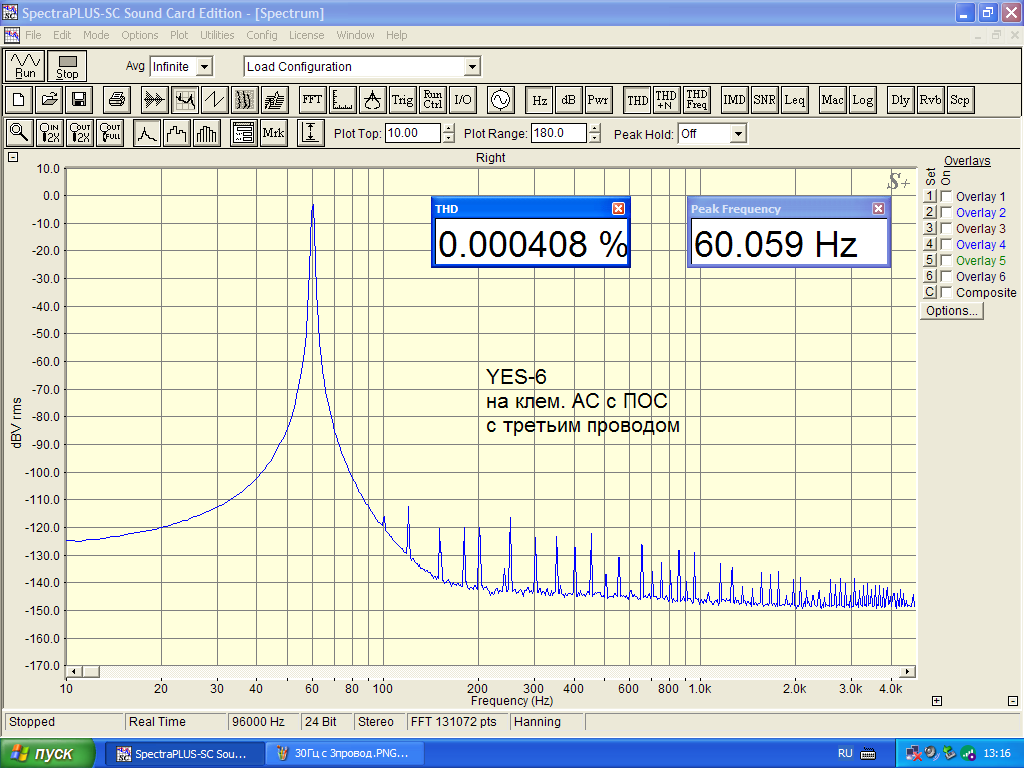
Task: Toggle the THD+N utility button
Action: coord(666,100)
